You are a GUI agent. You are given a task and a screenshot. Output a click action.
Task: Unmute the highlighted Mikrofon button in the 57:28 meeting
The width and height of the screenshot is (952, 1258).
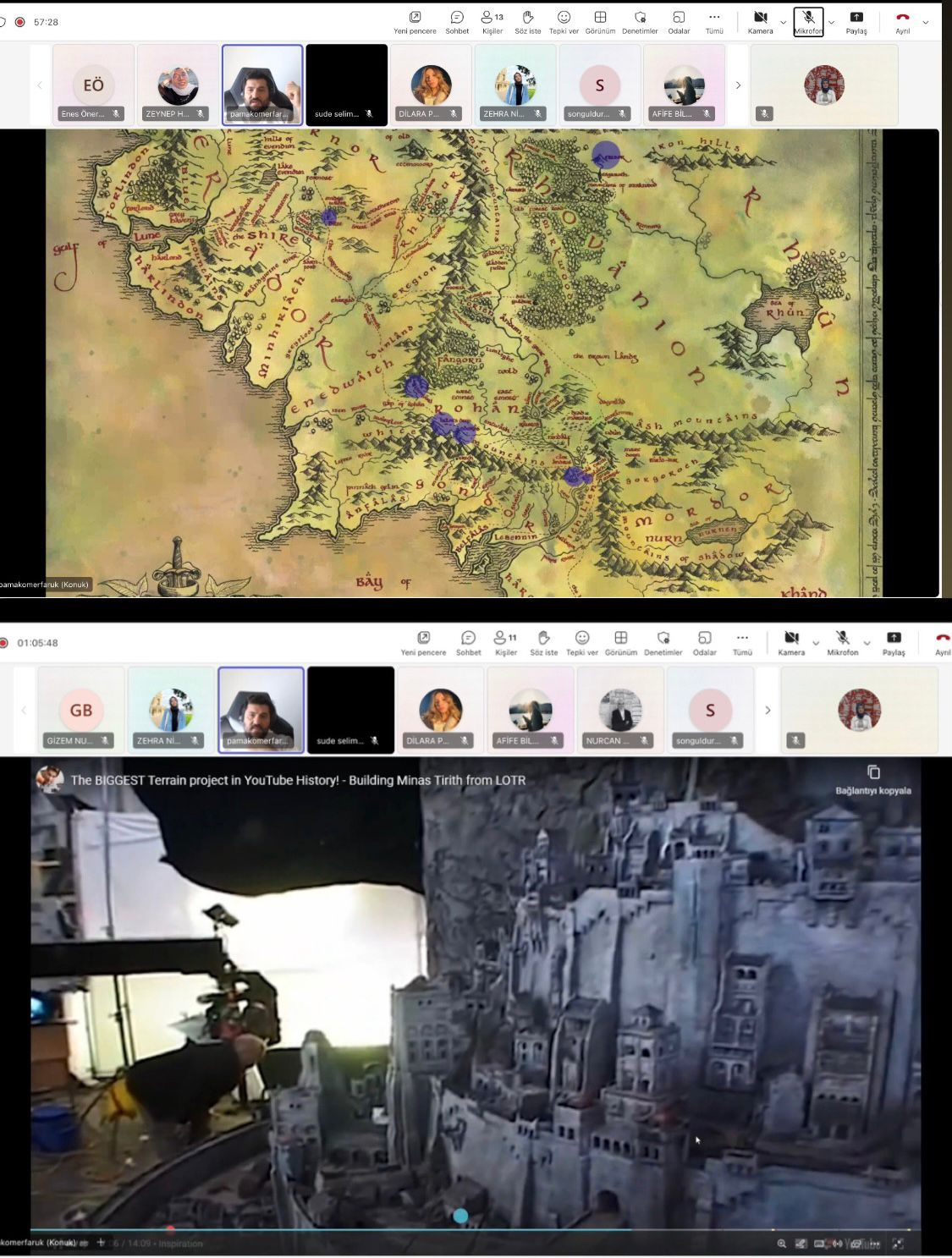coord(808,21)
